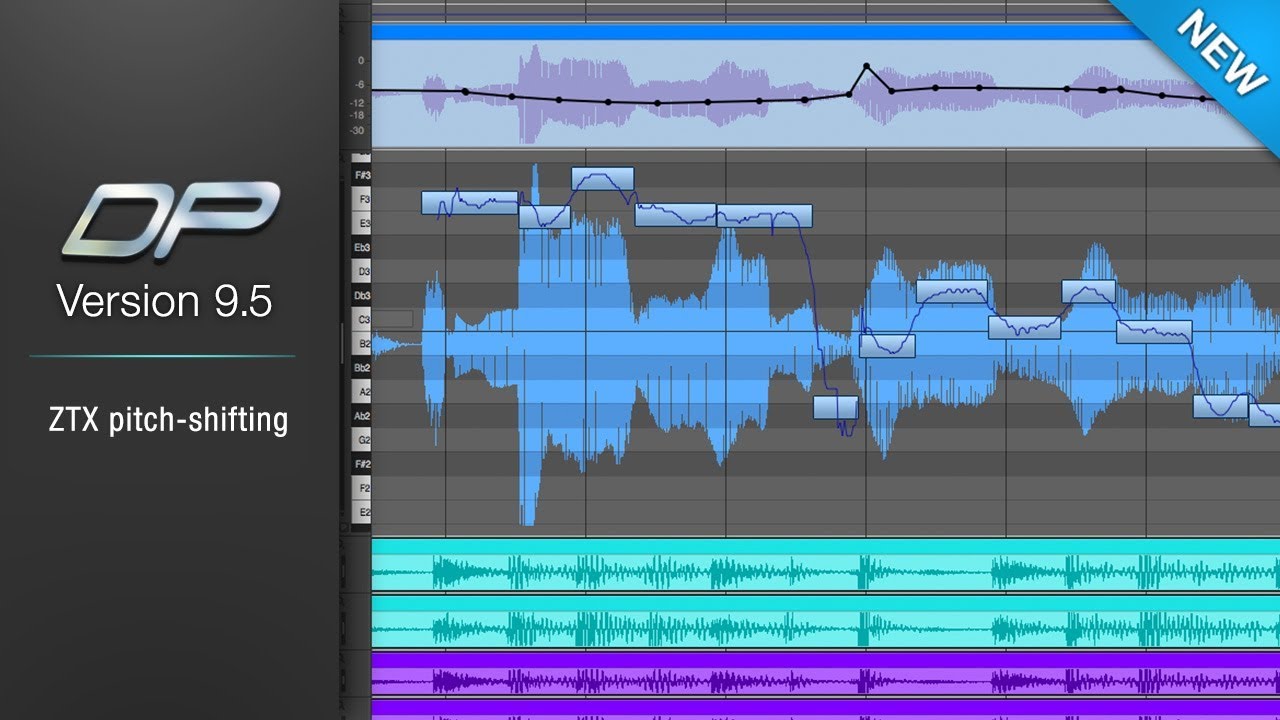Click the B2 piano key
Viewport: 1280px width, 720px height.
click(x=361, y=343)
